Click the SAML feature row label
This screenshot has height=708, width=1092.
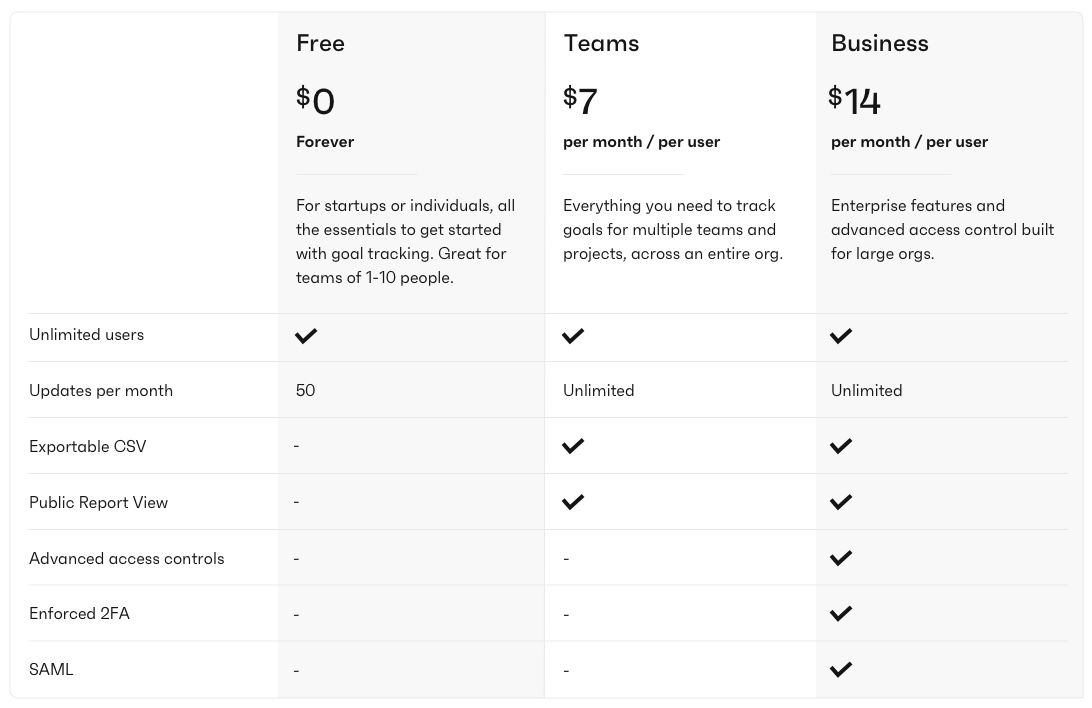(x=51, y=669)
